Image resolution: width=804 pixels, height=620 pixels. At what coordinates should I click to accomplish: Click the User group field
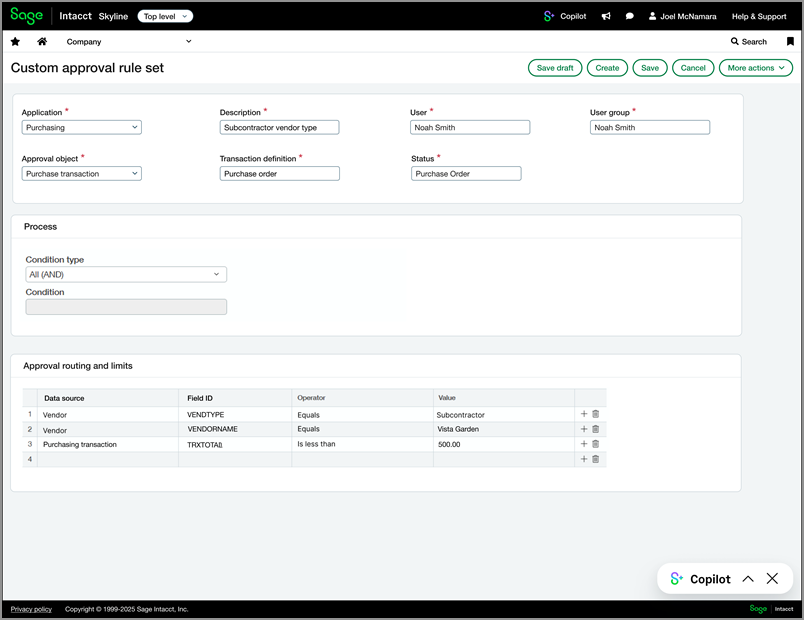point(650,127)
